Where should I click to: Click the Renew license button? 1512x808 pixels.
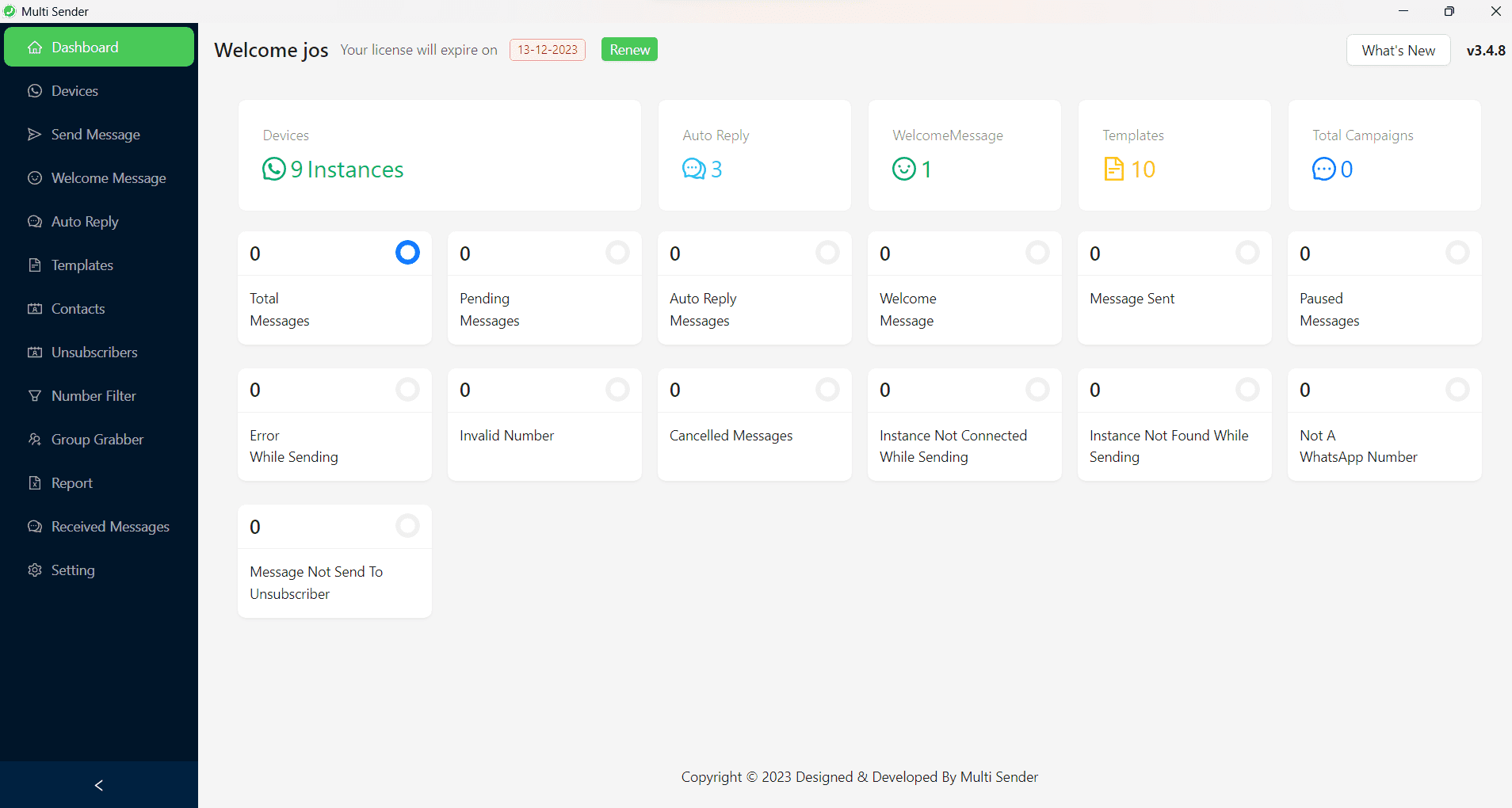click(x=628, y=49)
